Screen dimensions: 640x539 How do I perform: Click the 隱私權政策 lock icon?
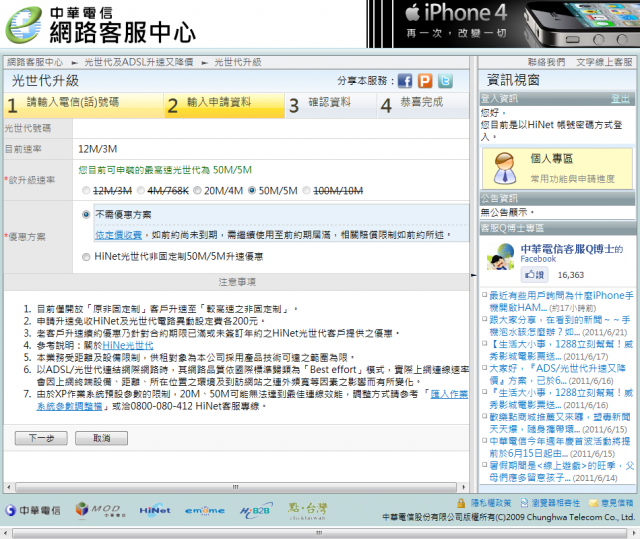click(461, 503)
